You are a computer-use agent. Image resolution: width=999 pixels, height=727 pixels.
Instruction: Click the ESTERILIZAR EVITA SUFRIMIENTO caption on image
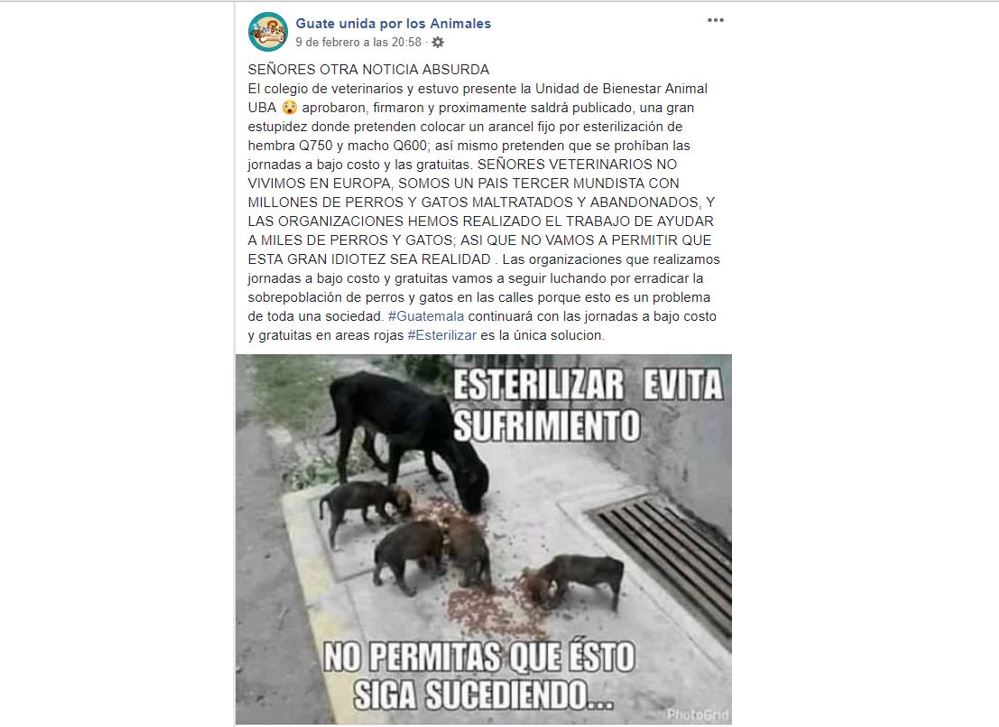tap(587, 405)
